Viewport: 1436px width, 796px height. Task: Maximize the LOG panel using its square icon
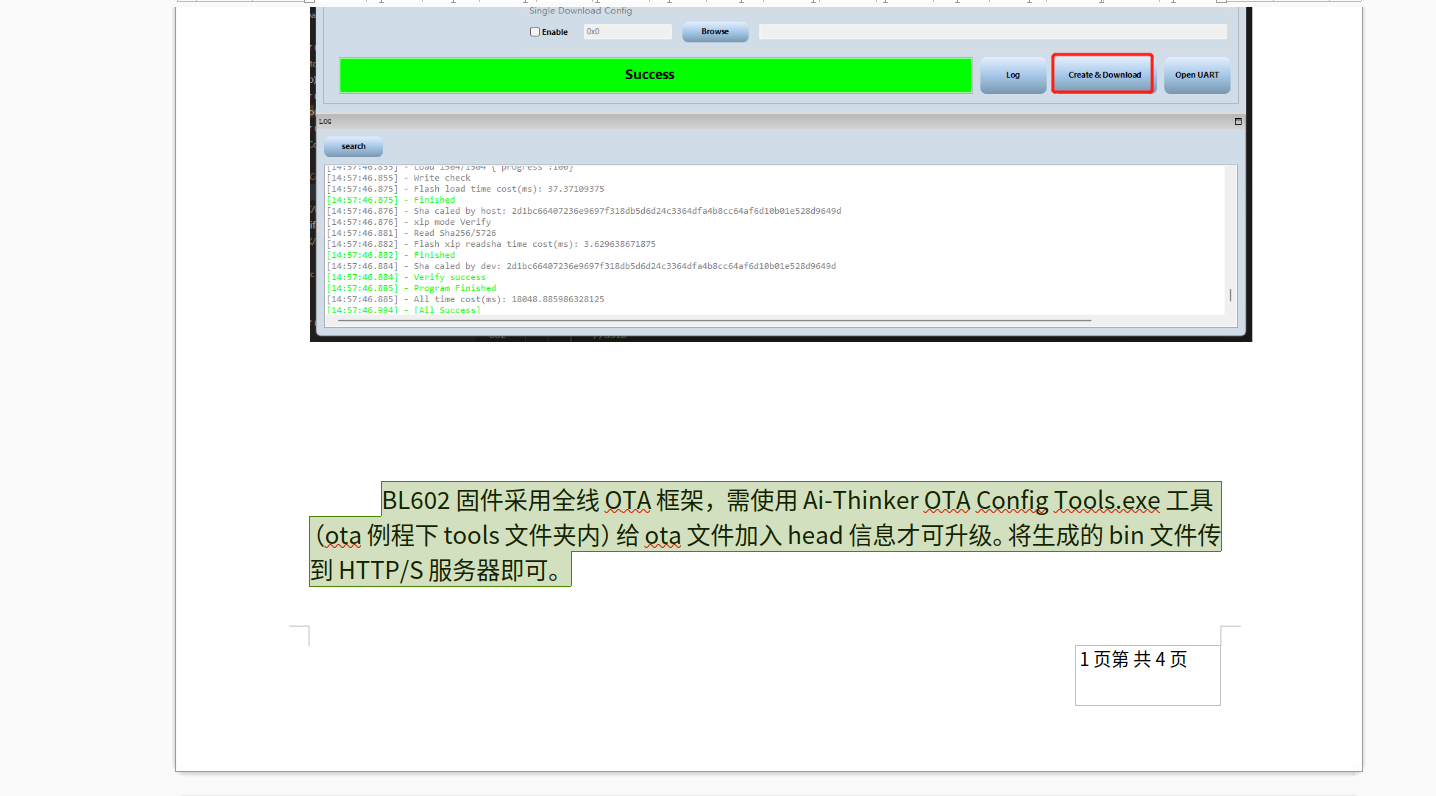point(1238,121)
